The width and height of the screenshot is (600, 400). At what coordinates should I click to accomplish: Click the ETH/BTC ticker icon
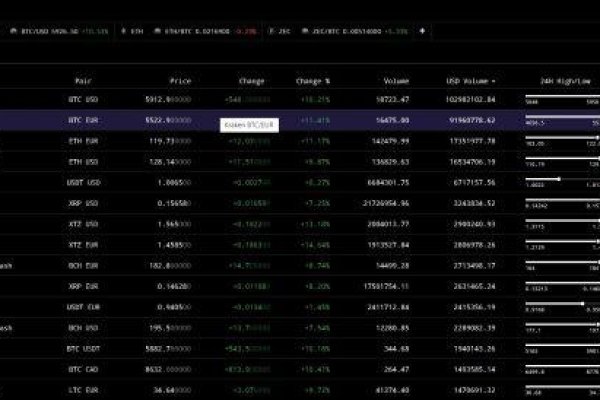156,31
